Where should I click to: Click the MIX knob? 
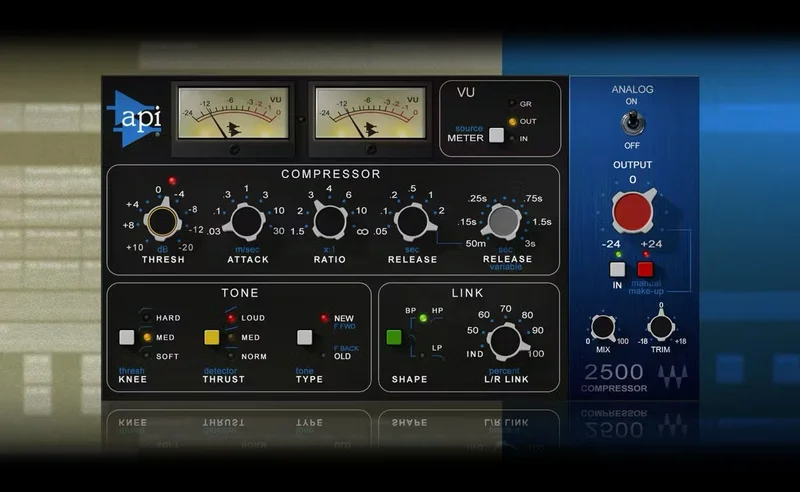click(x=603, y=327)
